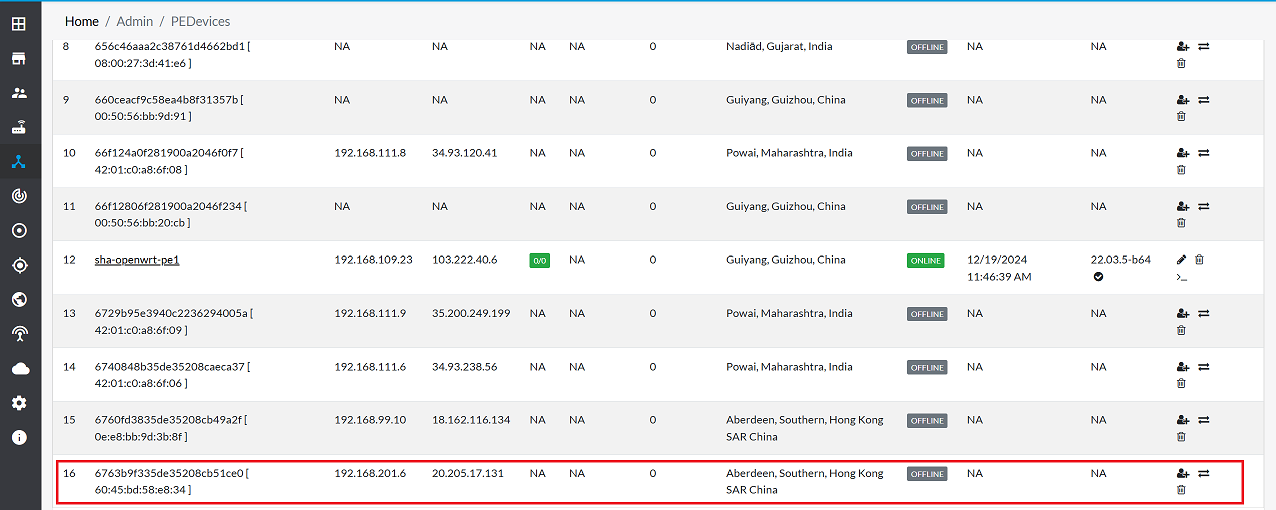This screenshot has width=1276, height=510.
Task: Click add-user icon for row 9 device
Action: (x=1183, y=100)
